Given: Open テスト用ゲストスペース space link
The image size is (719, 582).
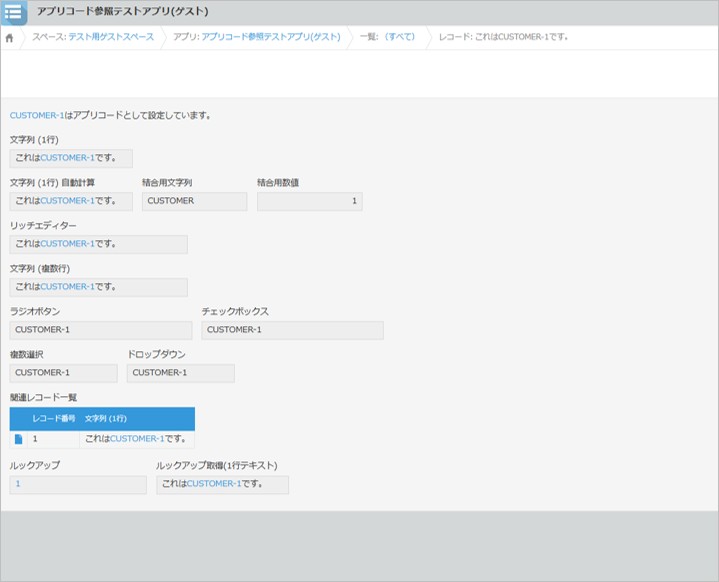Looking at the screenshot, I should [111, 37].
